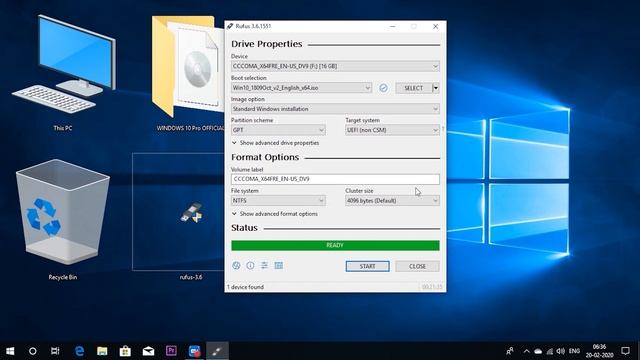The image size is (640, 360).
Task: Click START to begin writing
Action: 367,266
